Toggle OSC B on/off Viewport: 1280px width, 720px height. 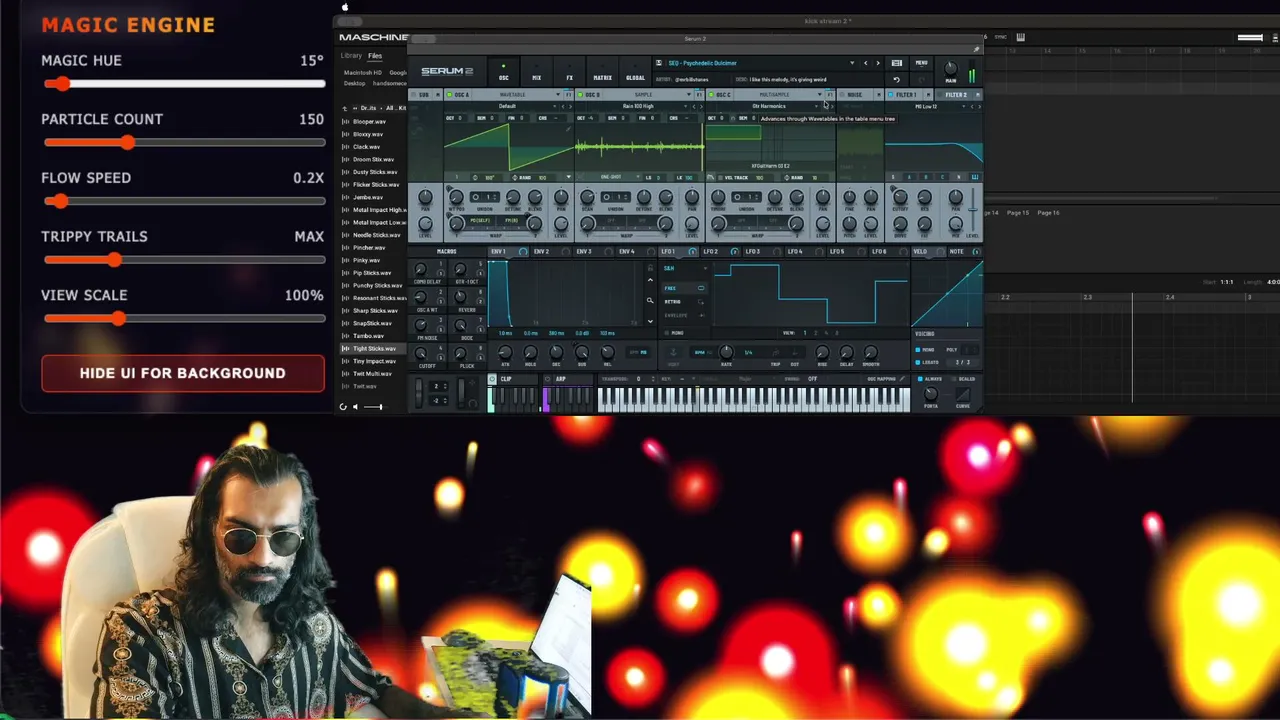[580, 95]
